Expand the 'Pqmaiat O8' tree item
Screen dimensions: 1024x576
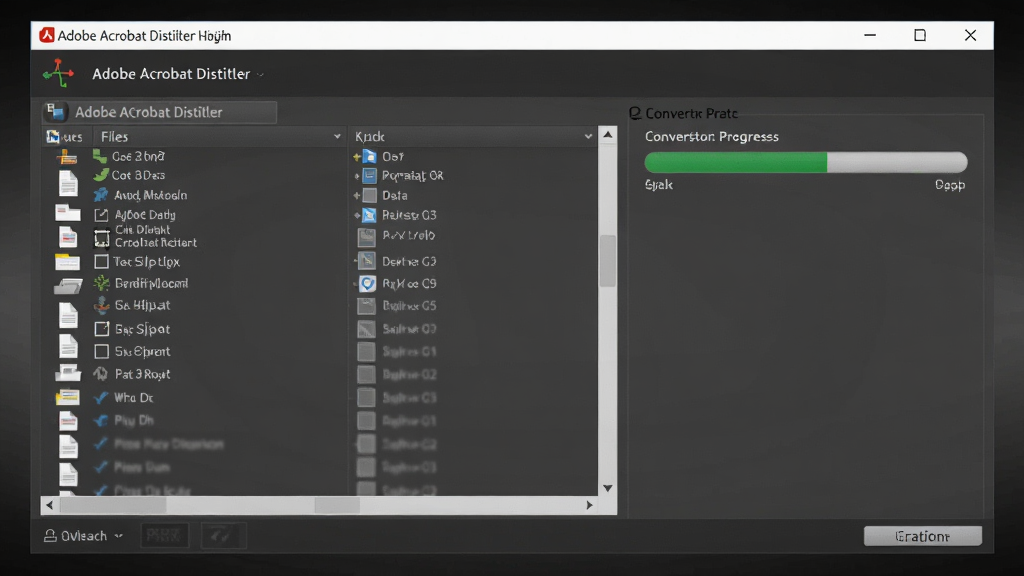pos(357,176)
